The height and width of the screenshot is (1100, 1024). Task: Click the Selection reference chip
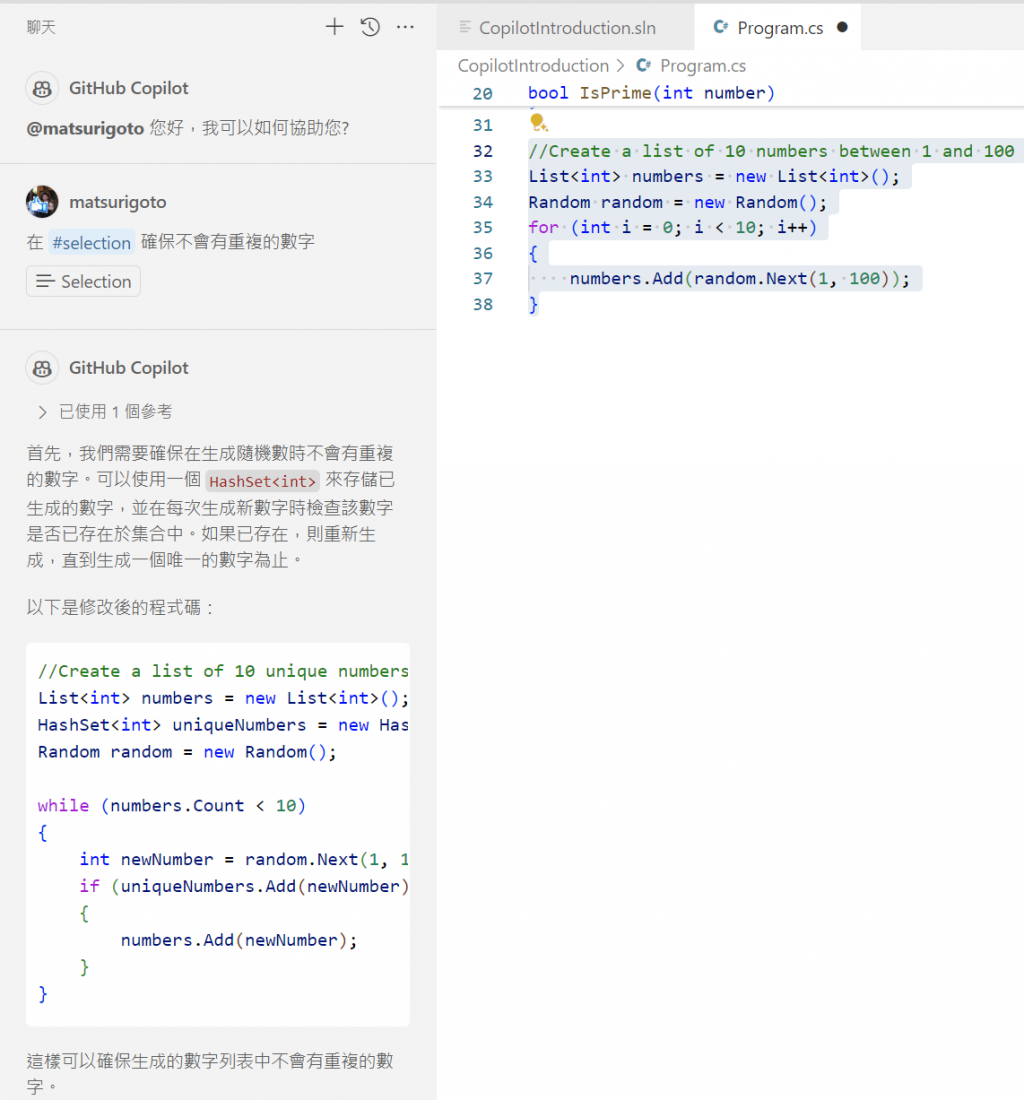[83, 281]
